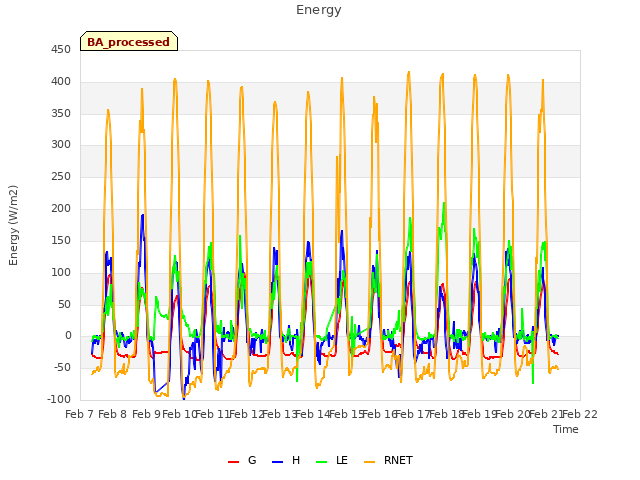Click the 350 y-axis tick label
The width and height of the screenshot is (640, 480).
tap(61, 113)
